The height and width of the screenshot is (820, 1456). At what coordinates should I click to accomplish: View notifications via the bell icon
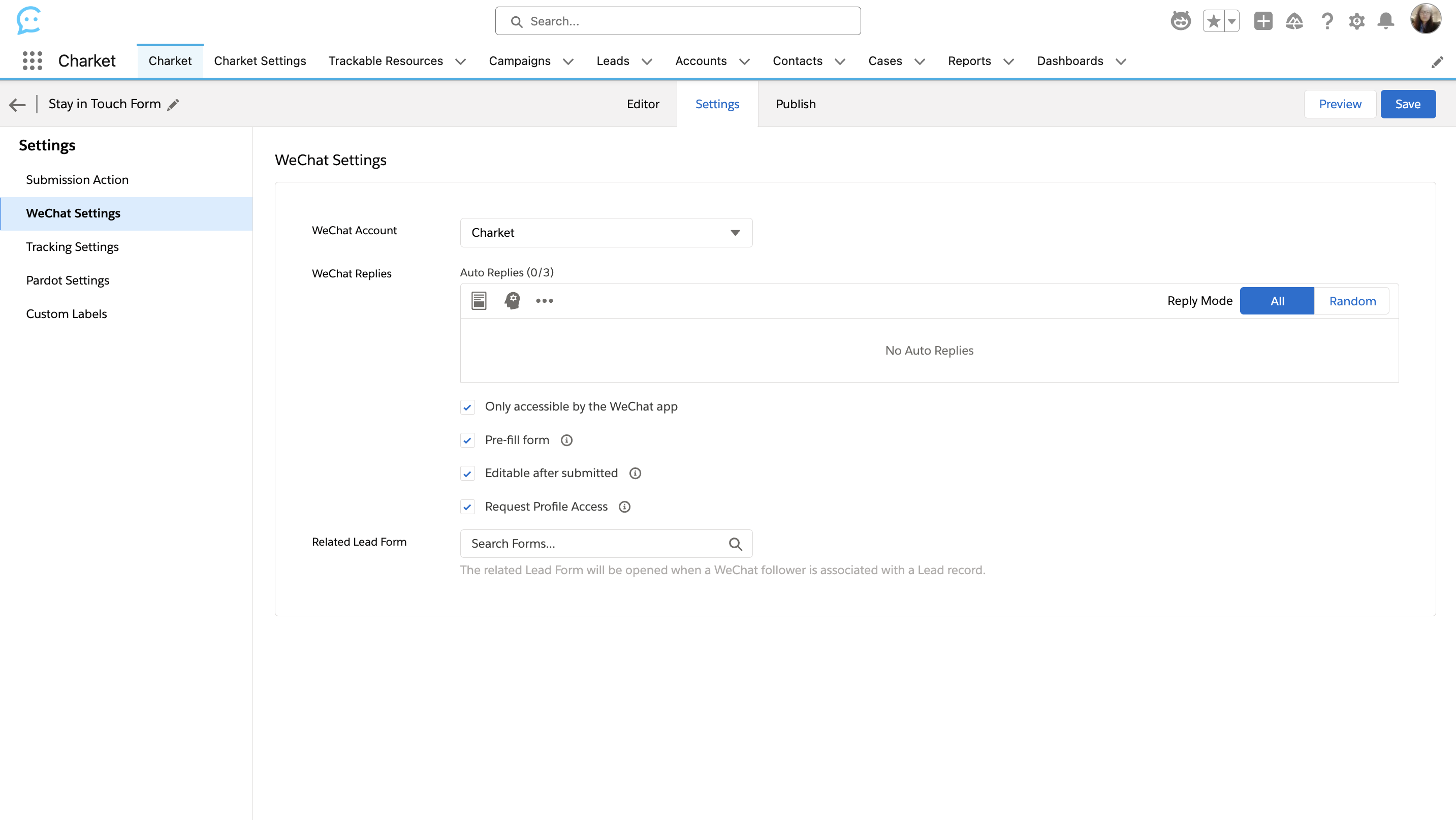(x=1385, y=21)
